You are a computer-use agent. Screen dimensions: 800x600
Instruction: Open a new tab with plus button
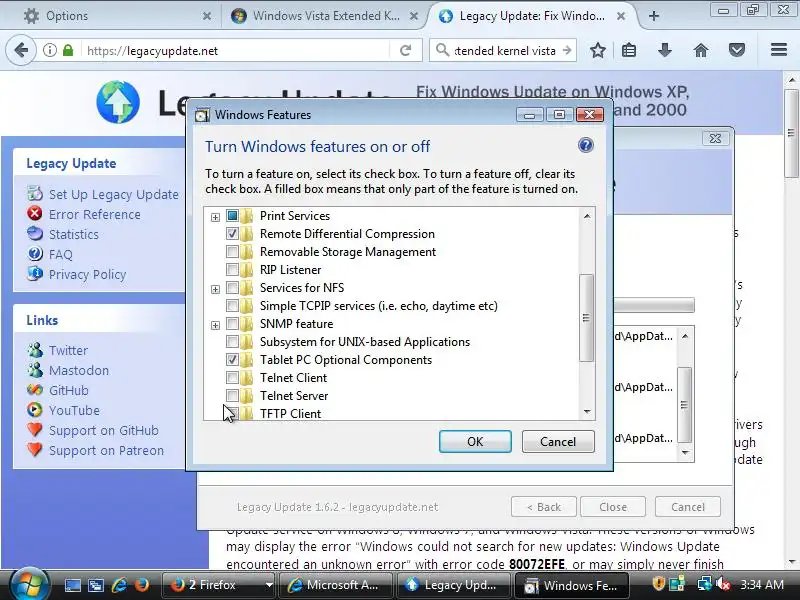654,16
